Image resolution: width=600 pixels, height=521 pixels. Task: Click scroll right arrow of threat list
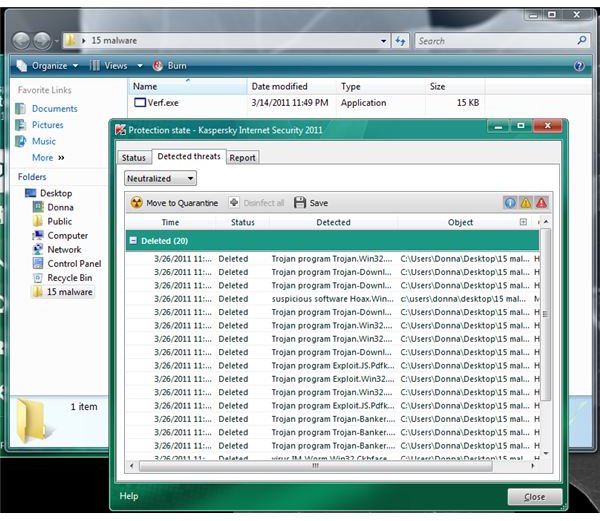(x=533, y=466)
